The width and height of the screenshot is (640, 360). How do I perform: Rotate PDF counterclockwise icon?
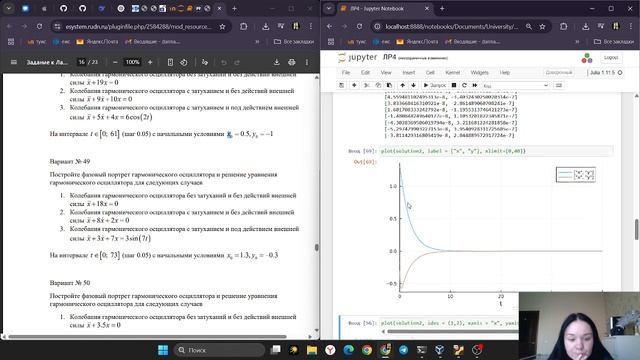(184, 62)
